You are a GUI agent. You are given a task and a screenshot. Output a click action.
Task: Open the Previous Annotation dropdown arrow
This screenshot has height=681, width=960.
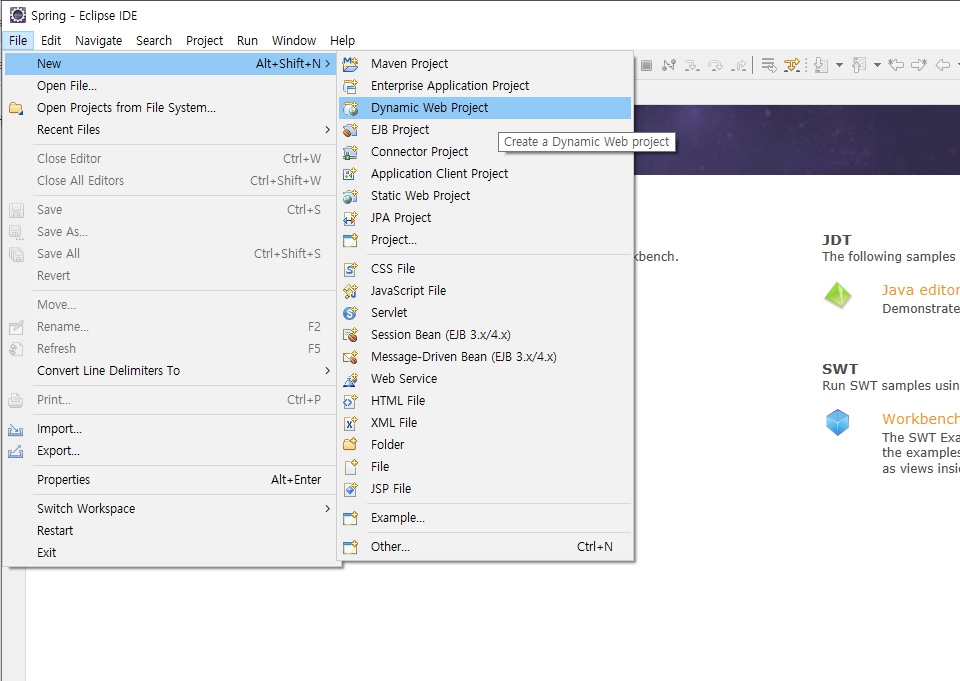coord(877,65)
